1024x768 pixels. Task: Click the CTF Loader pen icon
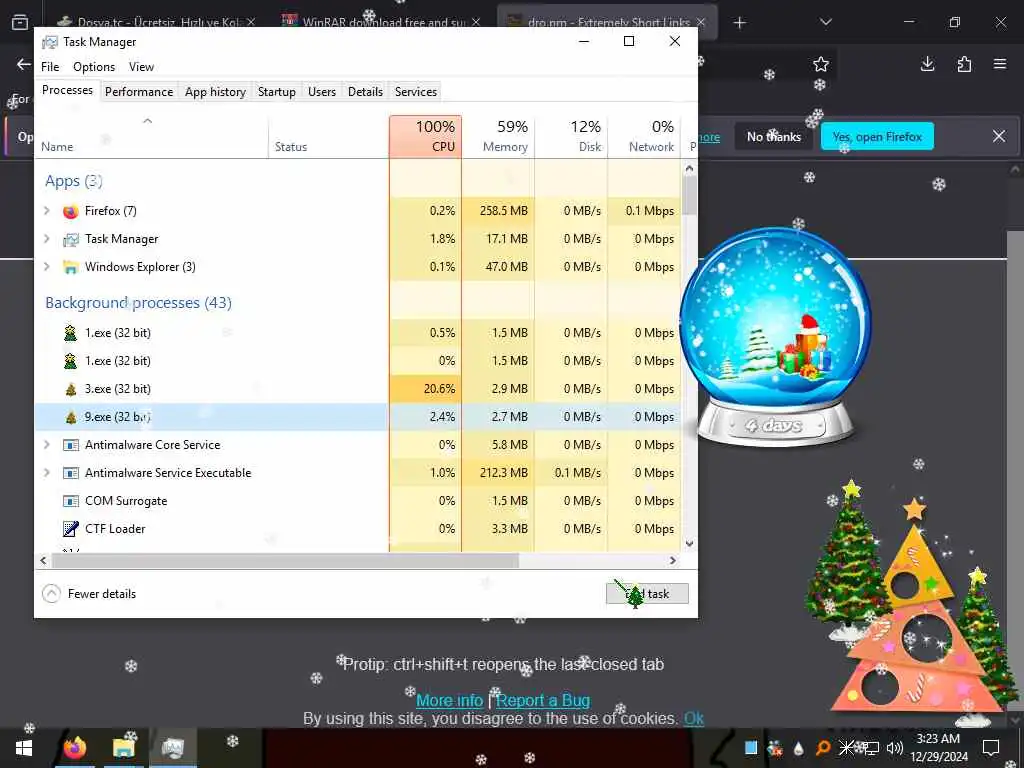[71, 529]
